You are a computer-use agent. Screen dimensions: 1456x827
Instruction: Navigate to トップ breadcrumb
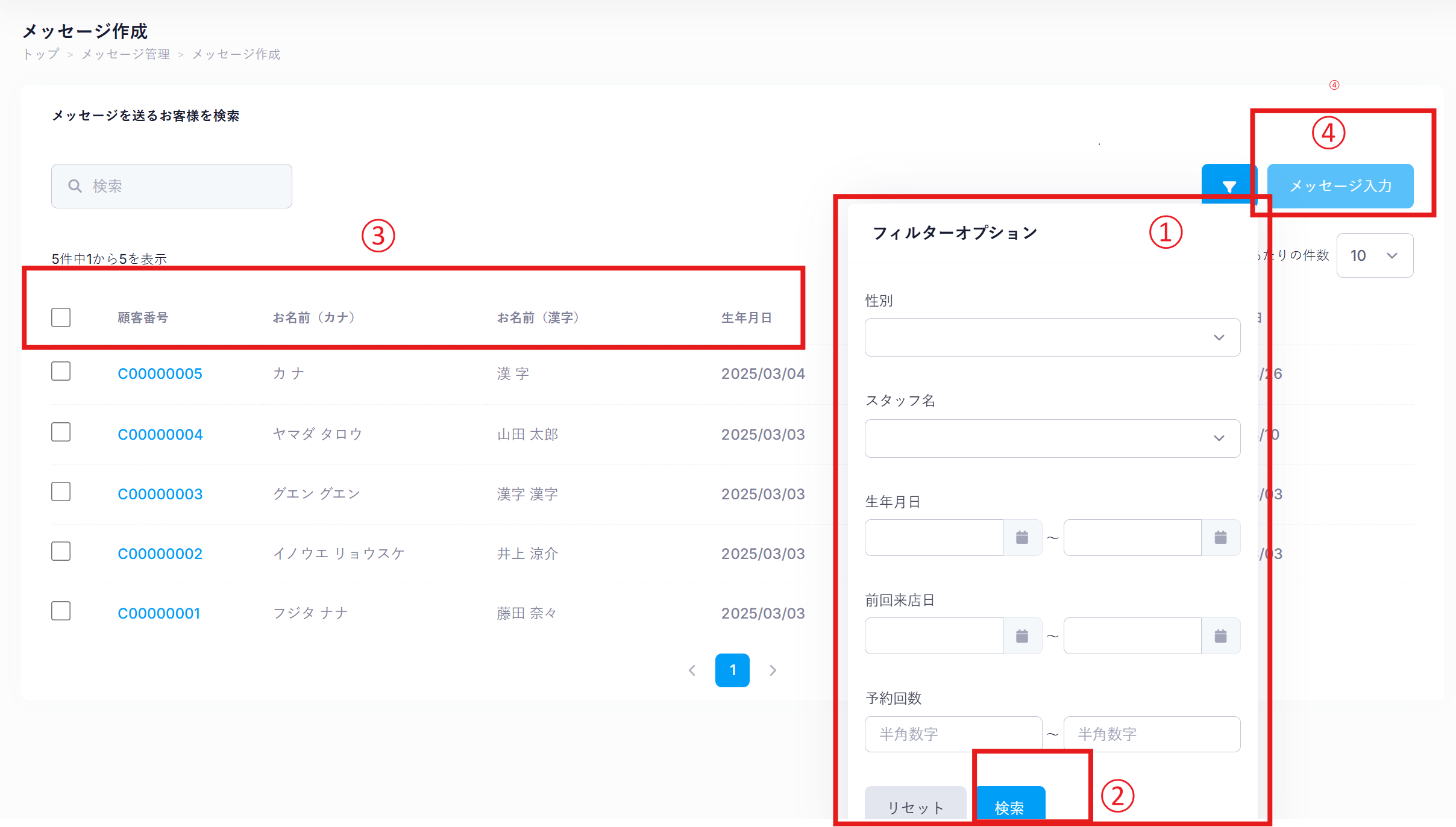tap(41, 54)
